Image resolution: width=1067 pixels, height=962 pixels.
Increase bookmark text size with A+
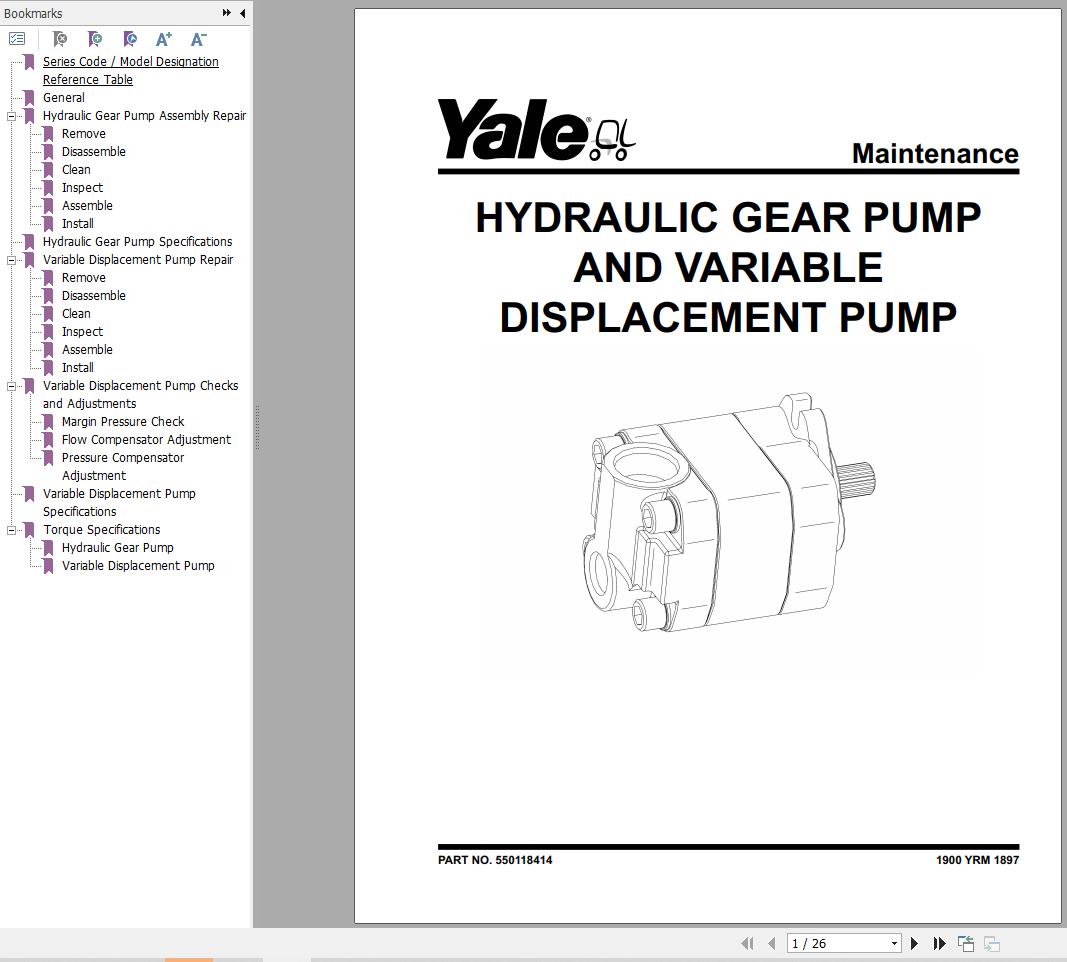click(x=164, y=39)
